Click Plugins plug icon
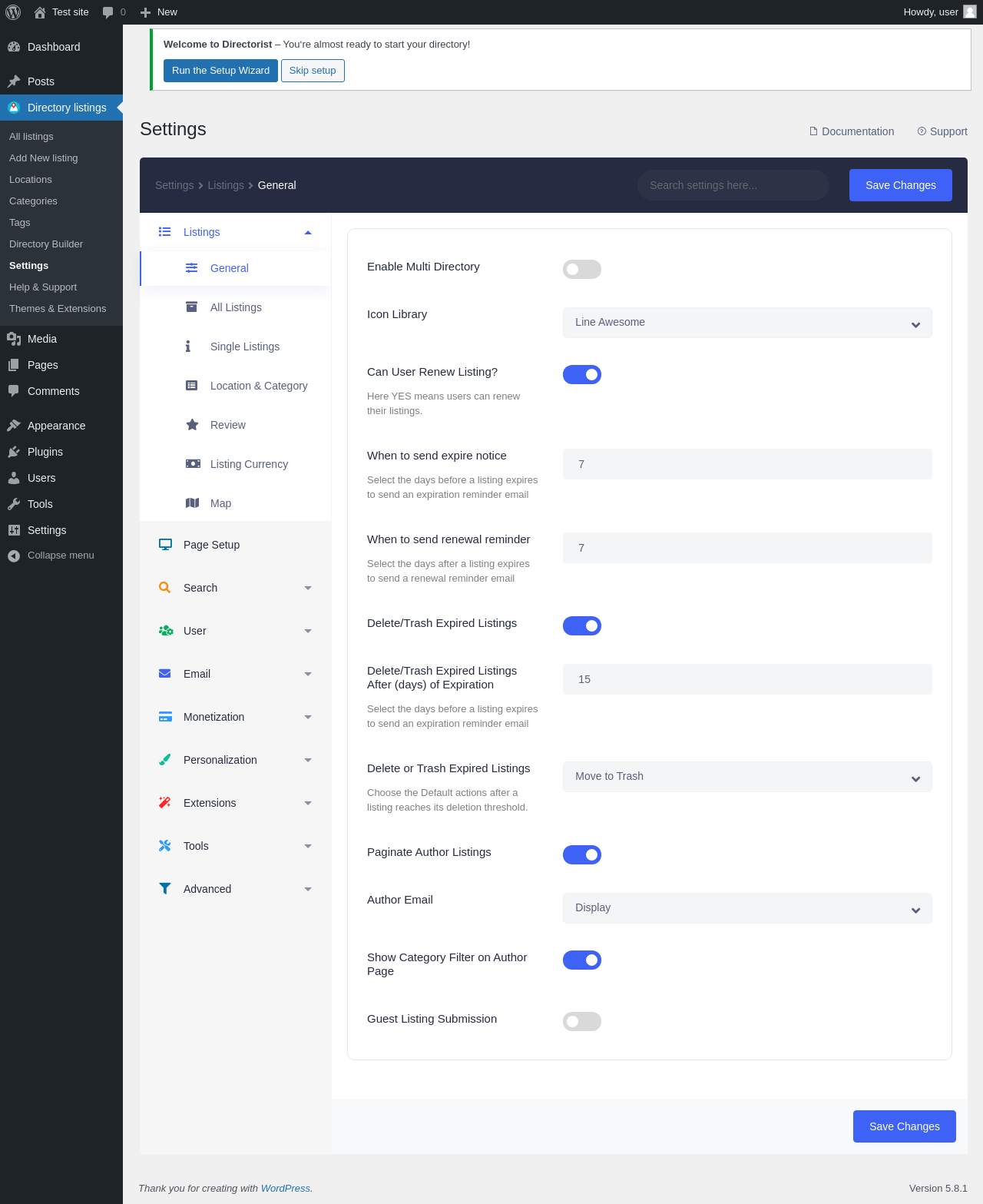 coord(14,452)
